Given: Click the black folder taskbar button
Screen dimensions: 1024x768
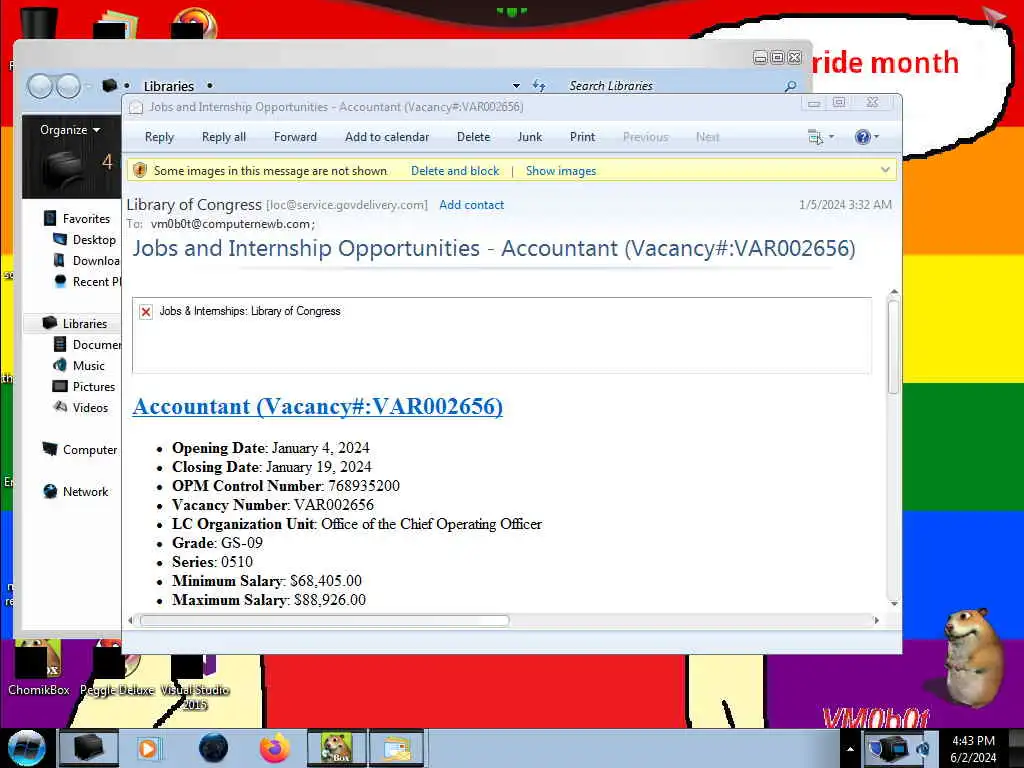Looking at the screenshot, I should tap(89, 748).
